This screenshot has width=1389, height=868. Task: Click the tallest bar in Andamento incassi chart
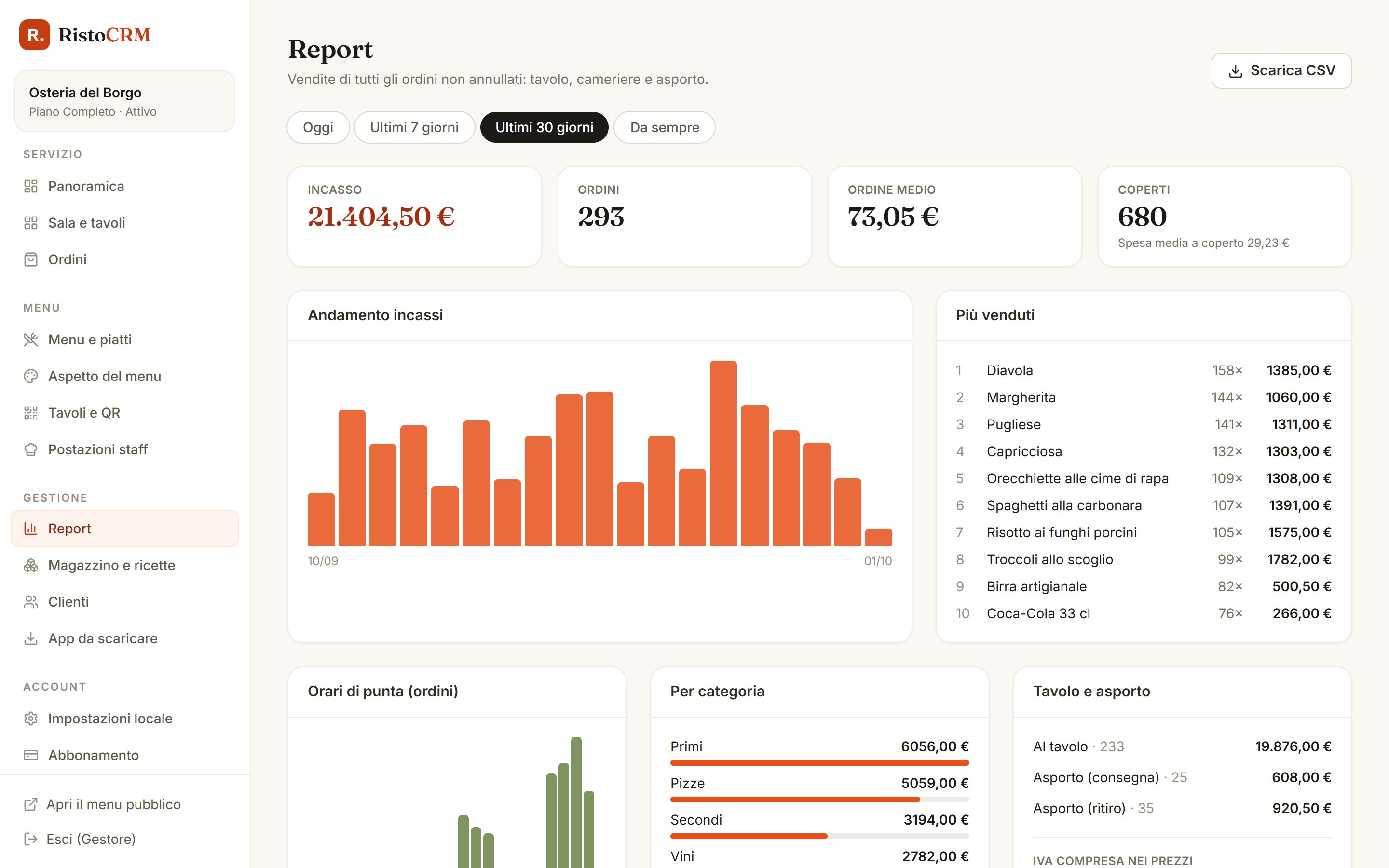point(723,453)
